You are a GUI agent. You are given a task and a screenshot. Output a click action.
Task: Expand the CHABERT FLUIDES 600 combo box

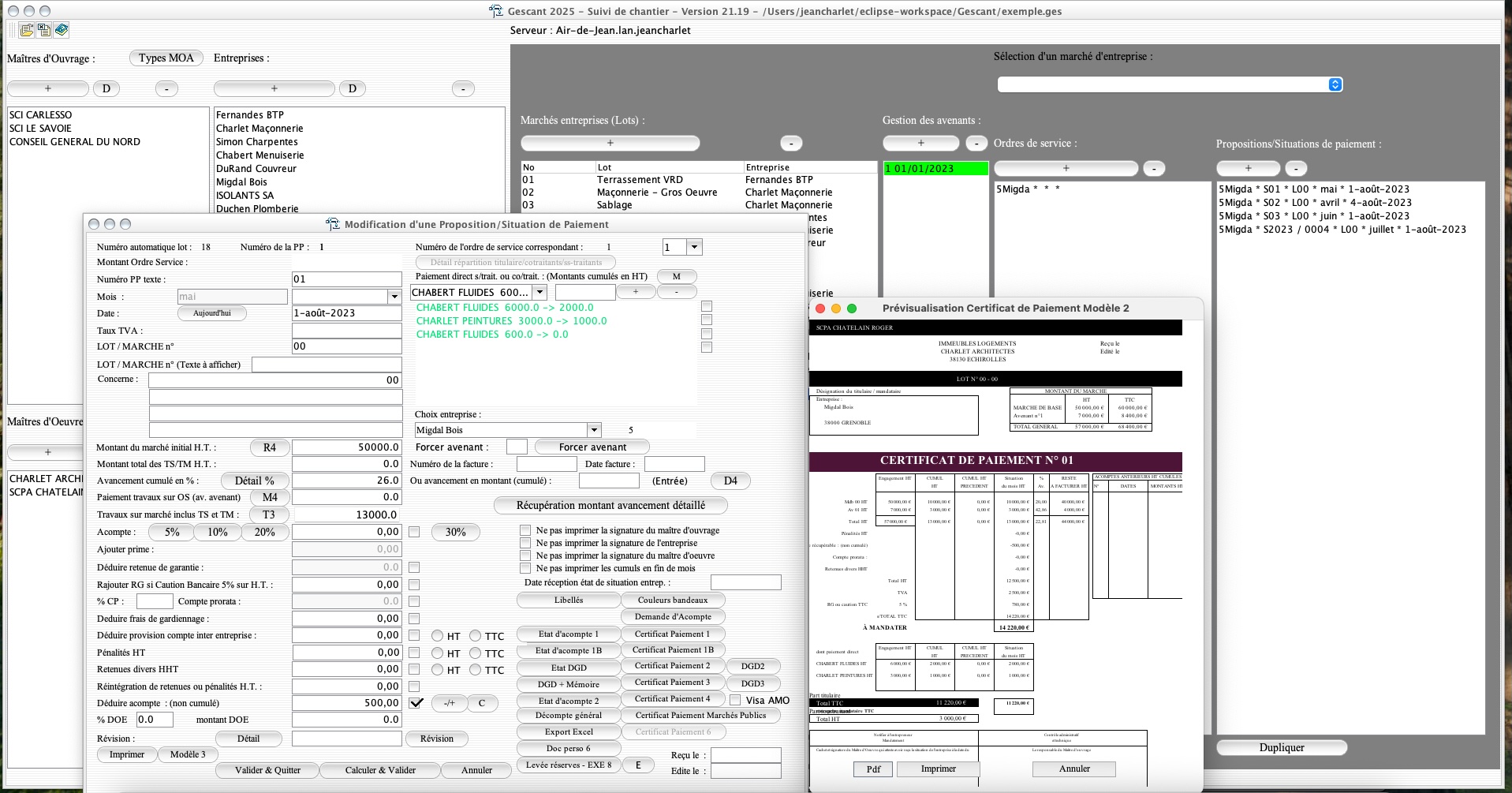pyautogui.click(x=539, y=292)
